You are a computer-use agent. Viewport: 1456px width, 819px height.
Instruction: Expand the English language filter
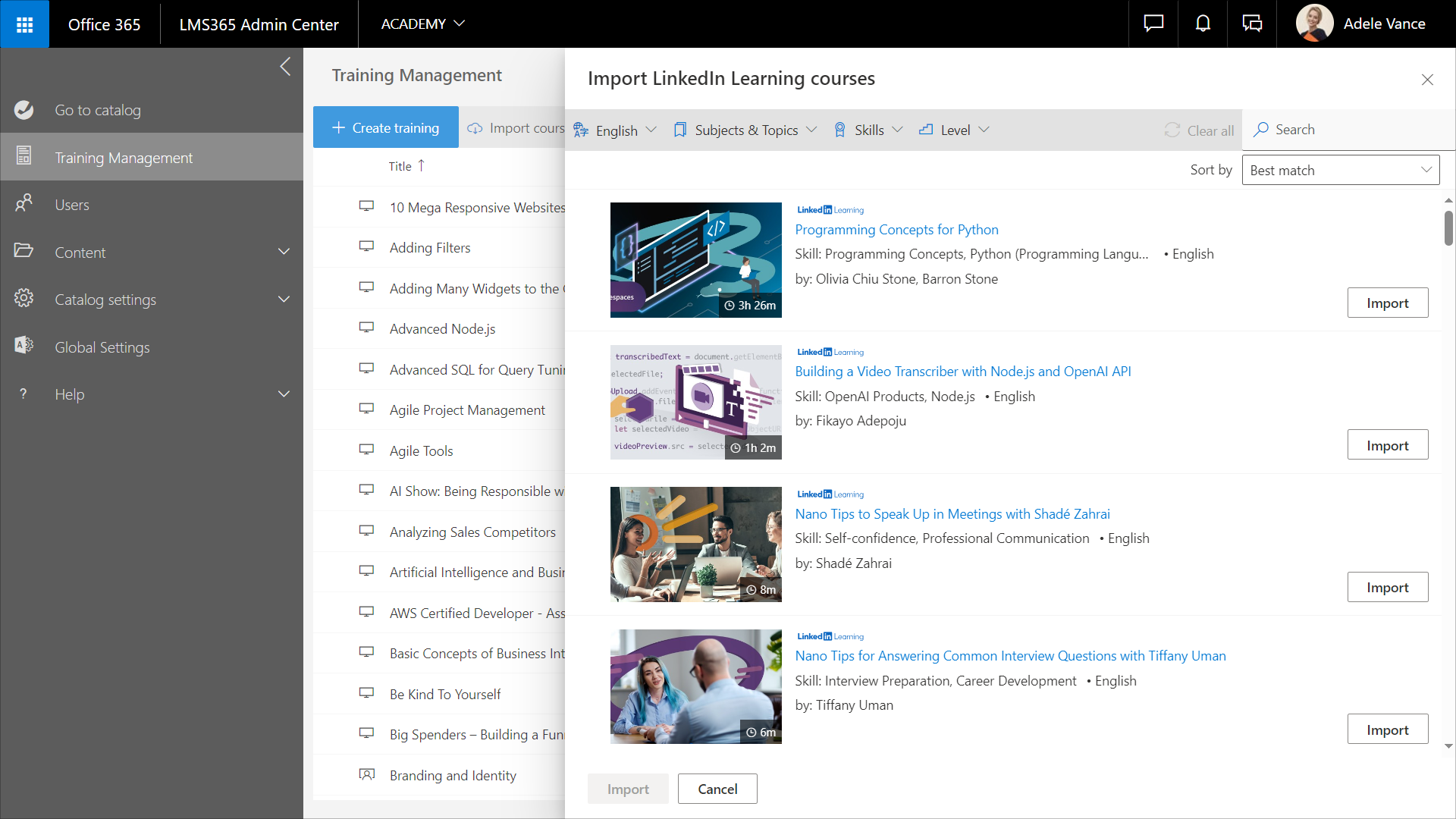(615, 130)
